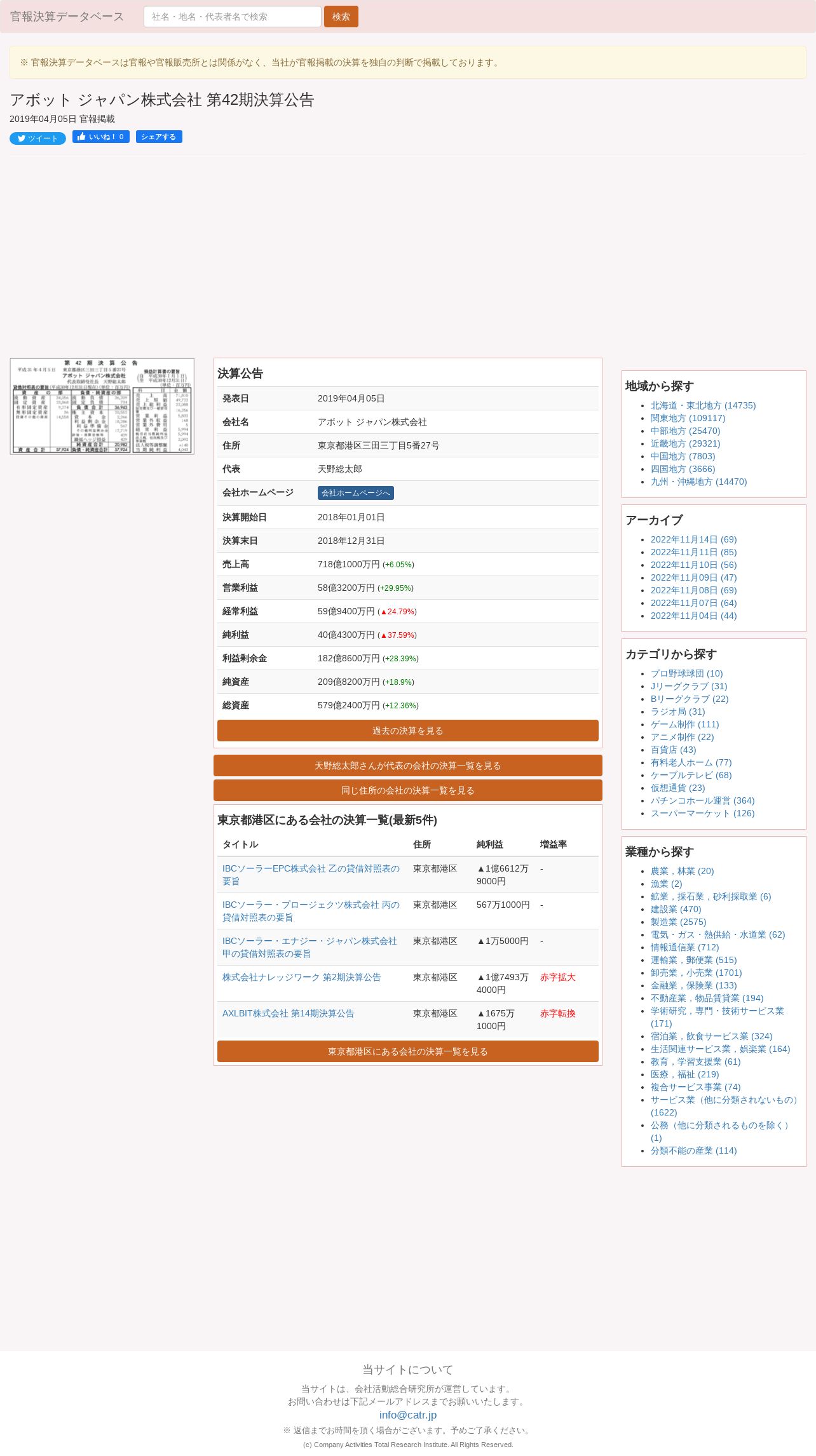View 天野総太郎さんが代表の会社の決算一覧 button

pyautogui.click(x=408, y=765)
